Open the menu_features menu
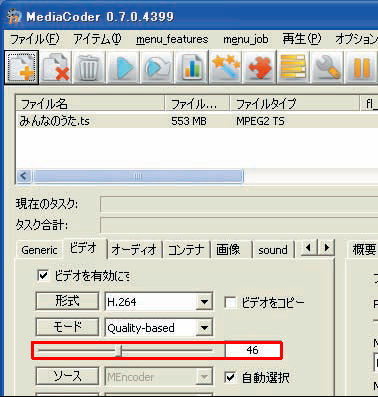 (x=172, y=39)
